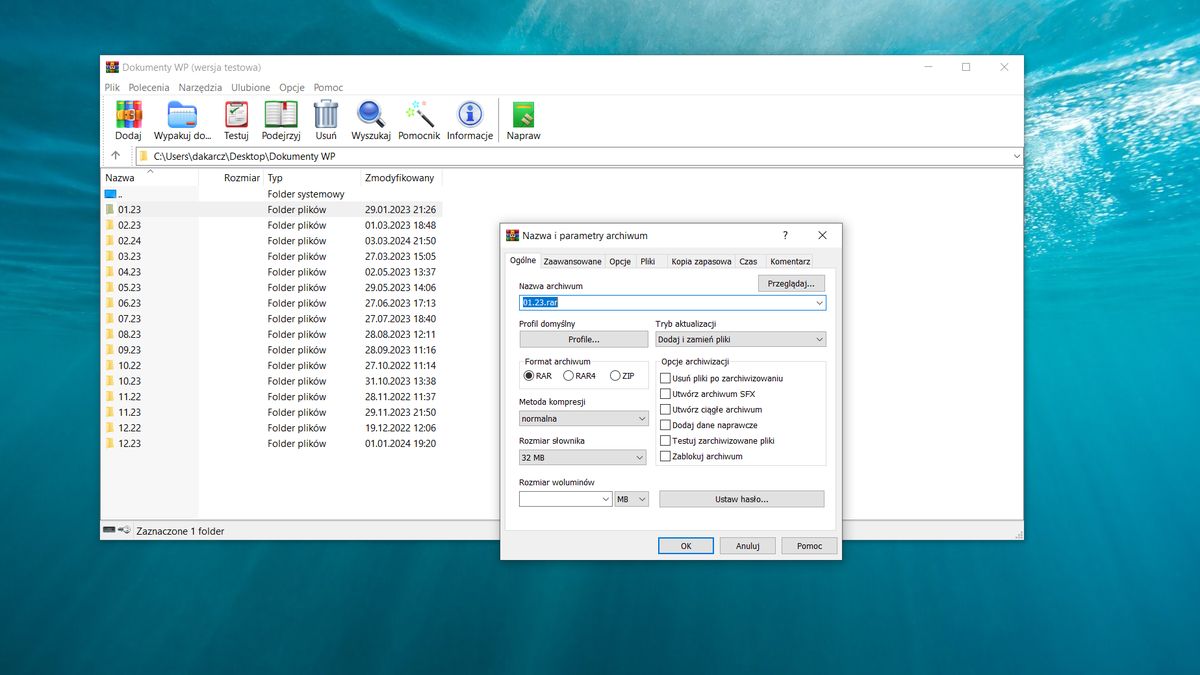This screenshot has width=1200, height=675.
Task: Click the Ustaw hasło button
Action: (x=741, y=498)
